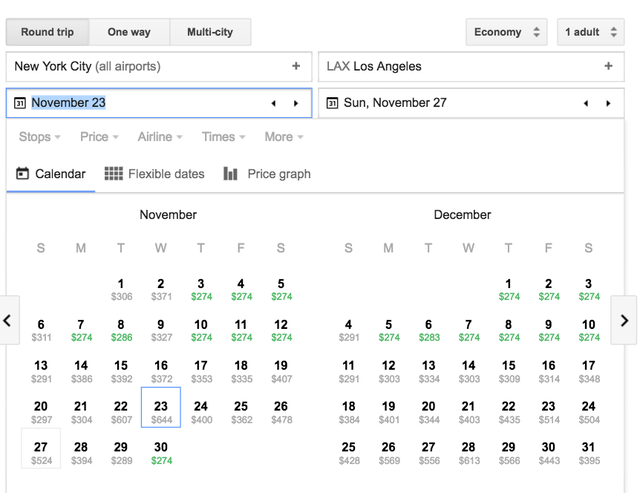Open the 1 adult passengers dropdown
Screen dimensions: 640x493
tap(590, 32)
